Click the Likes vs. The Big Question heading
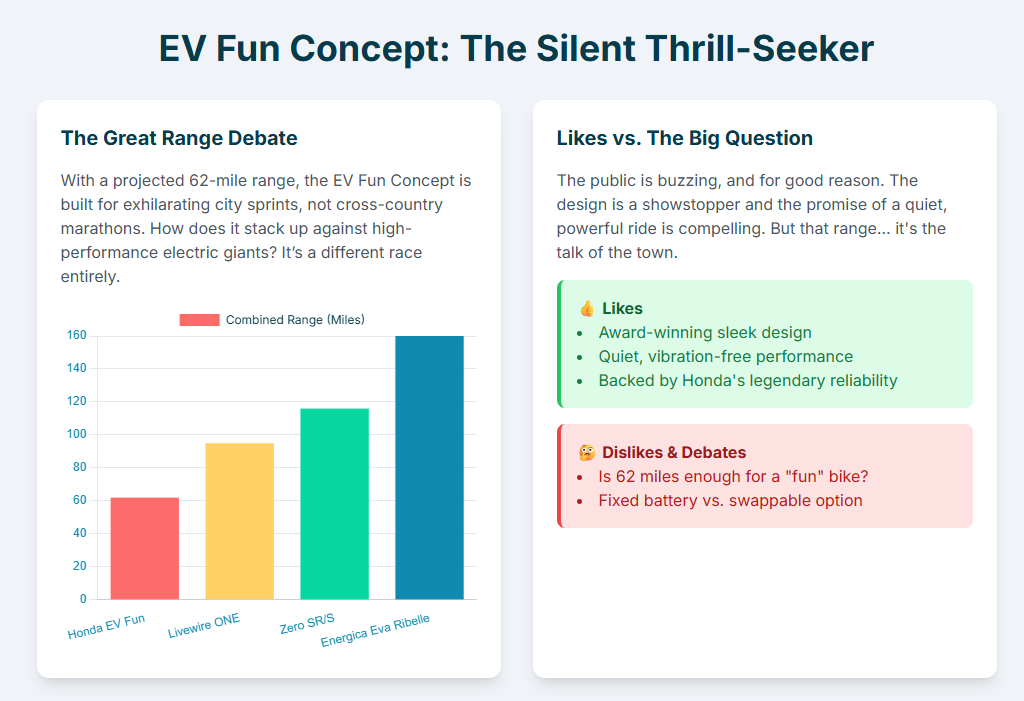1024x701 pixels. pyautogui.click(x=684, y=138)
